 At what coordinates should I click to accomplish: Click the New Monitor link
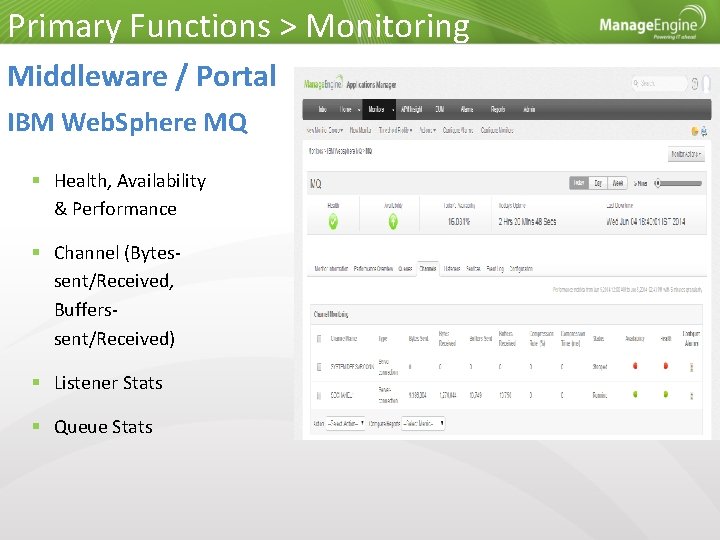pos(360,130)
